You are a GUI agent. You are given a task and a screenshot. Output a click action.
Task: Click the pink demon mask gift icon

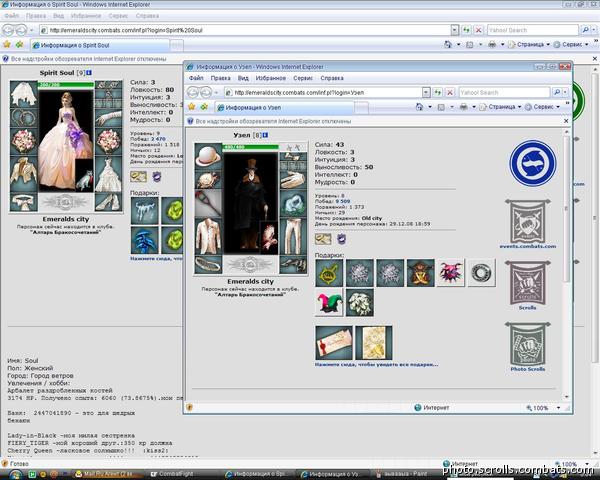(x=451, y=273)
